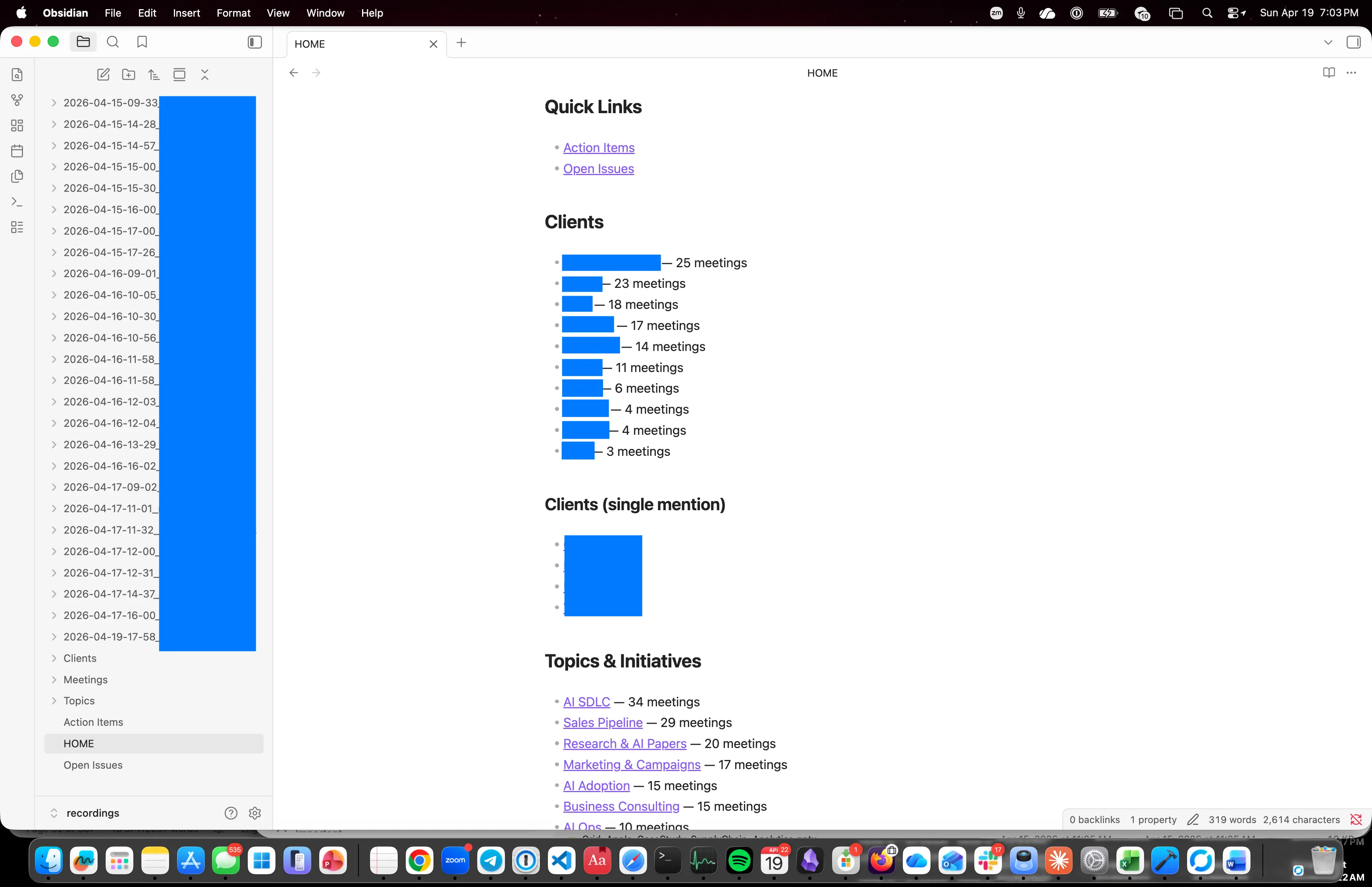The image size is (1372, 887).
Task: Toggle edit mode pencil in status bar
Action: tap(1193, 819)
